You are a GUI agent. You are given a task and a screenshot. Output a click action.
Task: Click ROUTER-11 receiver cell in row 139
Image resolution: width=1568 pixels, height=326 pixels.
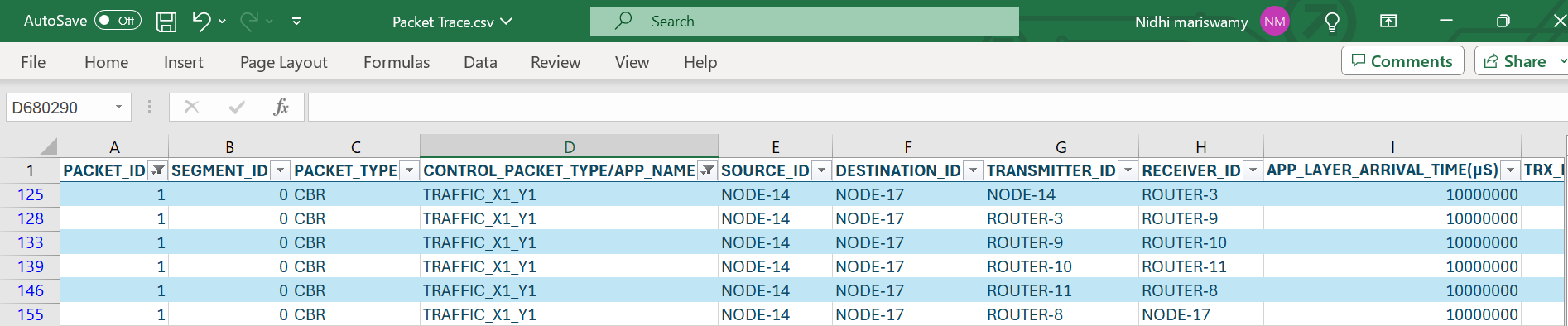[x=1200, y=266]
